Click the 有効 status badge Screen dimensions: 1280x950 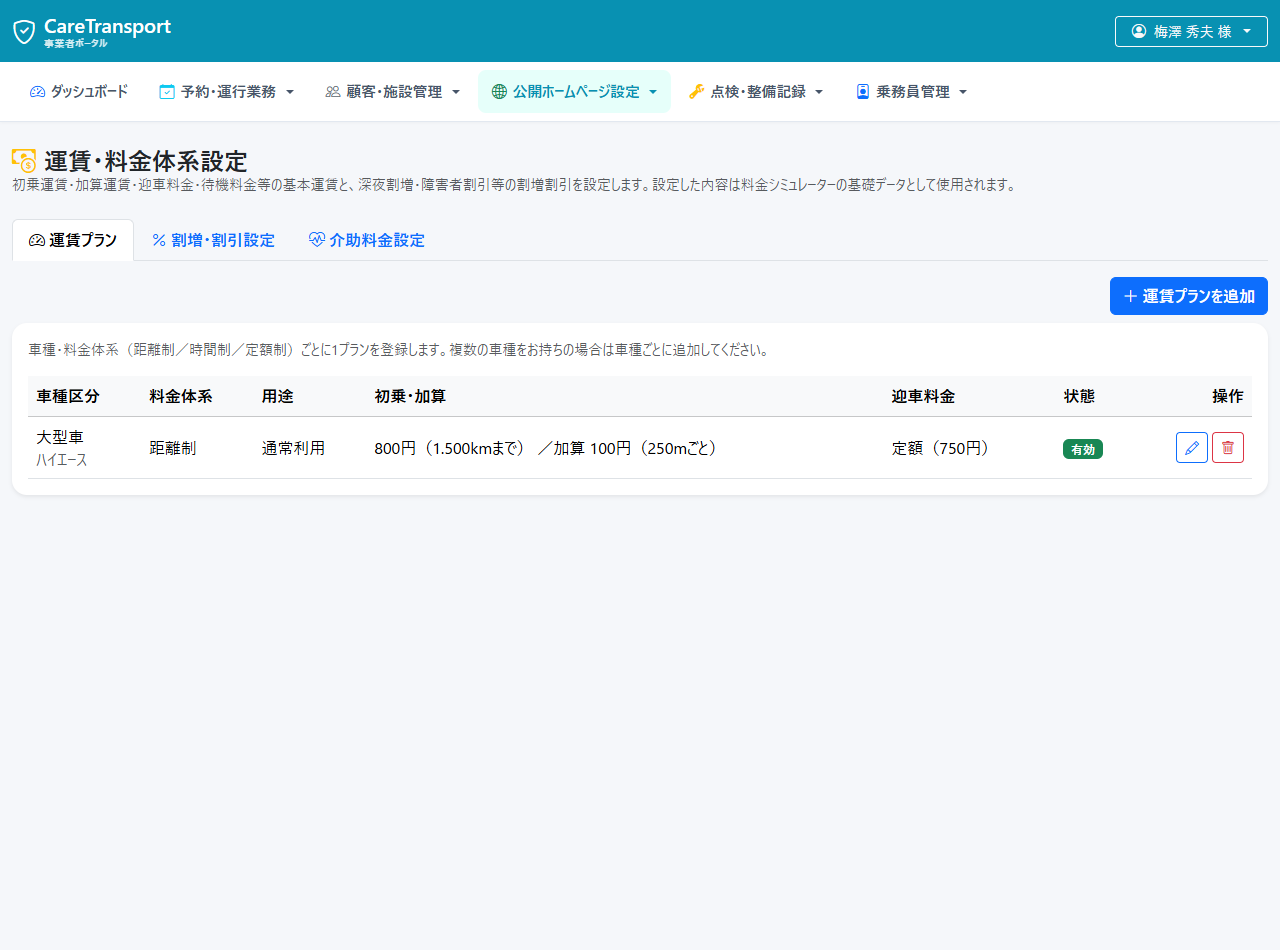point(1083,449)
